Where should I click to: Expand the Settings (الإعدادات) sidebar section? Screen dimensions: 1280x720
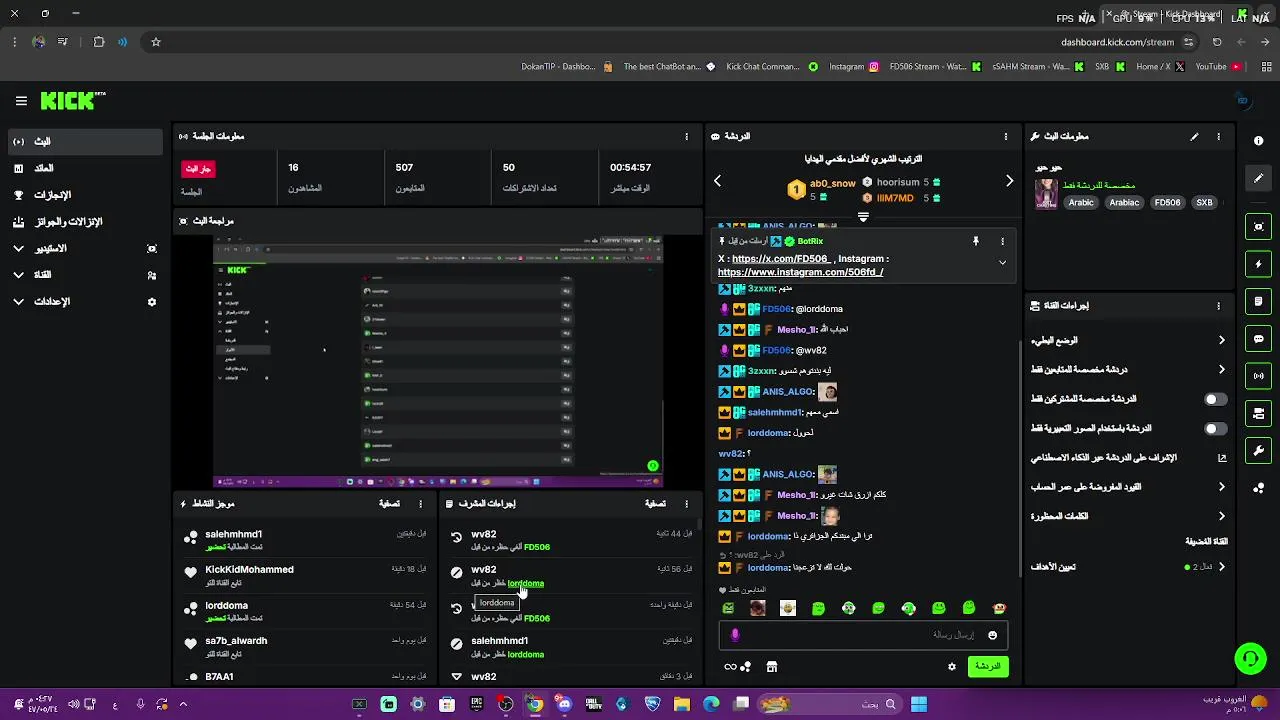pos(18,302)
